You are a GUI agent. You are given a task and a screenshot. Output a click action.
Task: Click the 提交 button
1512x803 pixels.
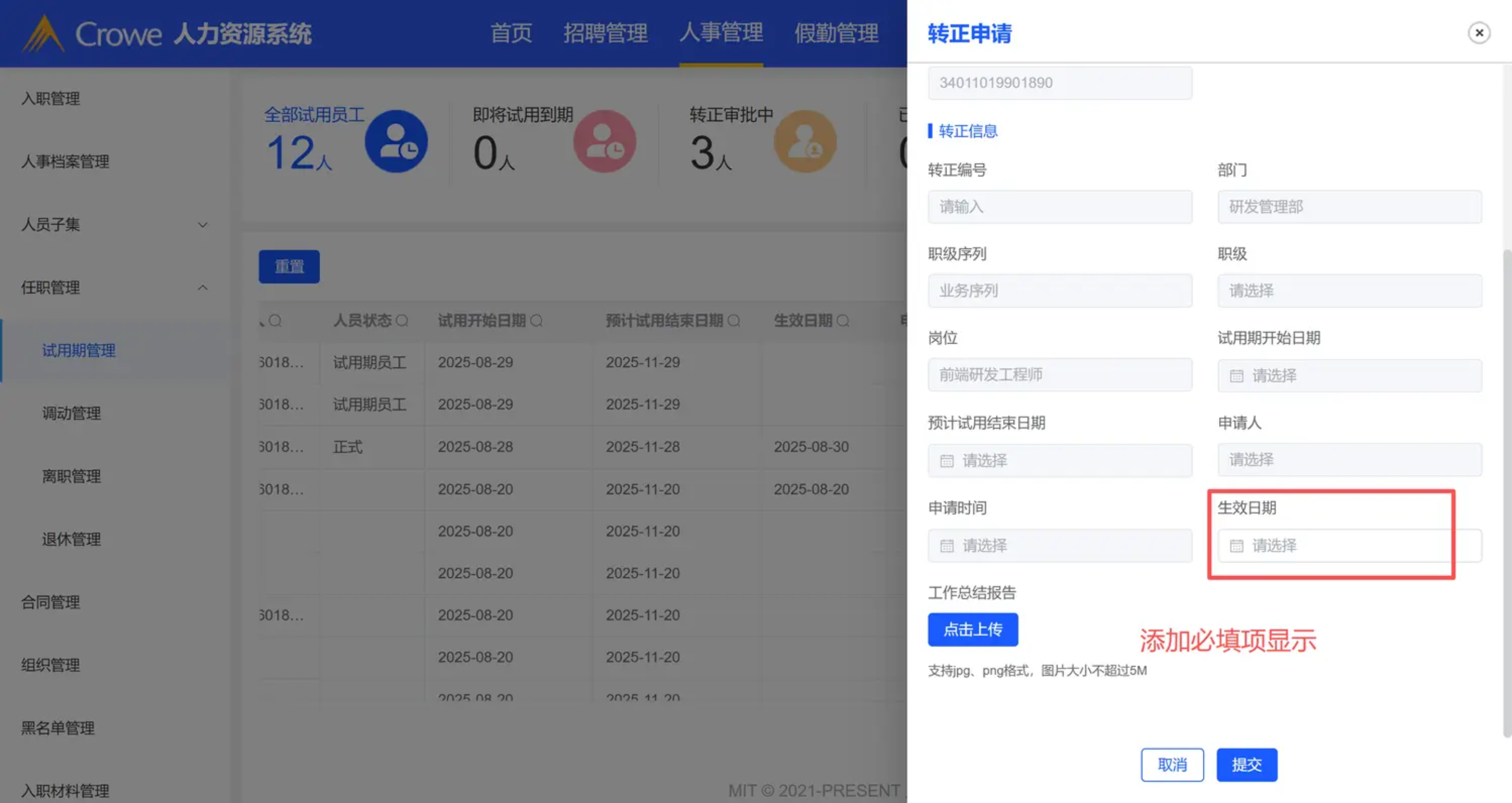point(1246,764)
